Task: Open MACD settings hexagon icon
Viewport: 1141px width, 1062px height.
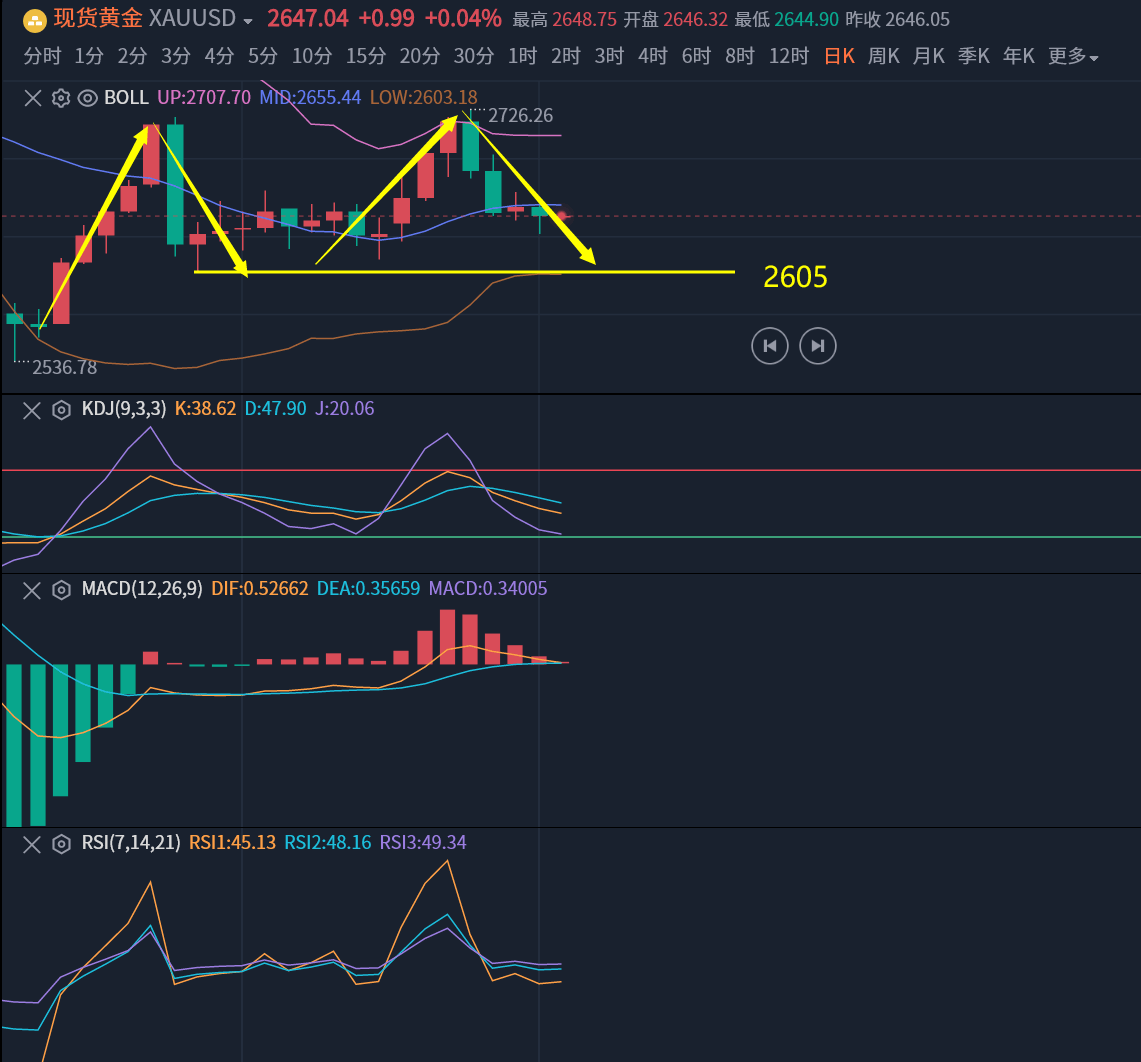Action: [x=61, y=590]
